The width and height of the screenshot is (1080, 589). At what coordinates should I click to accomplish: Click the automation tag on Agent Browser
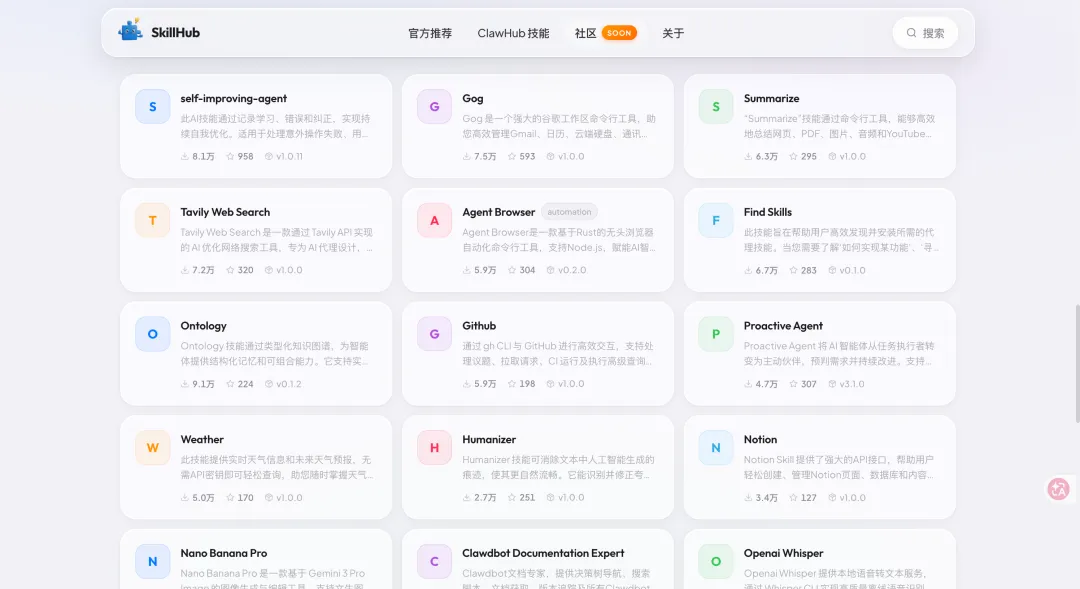569,212
